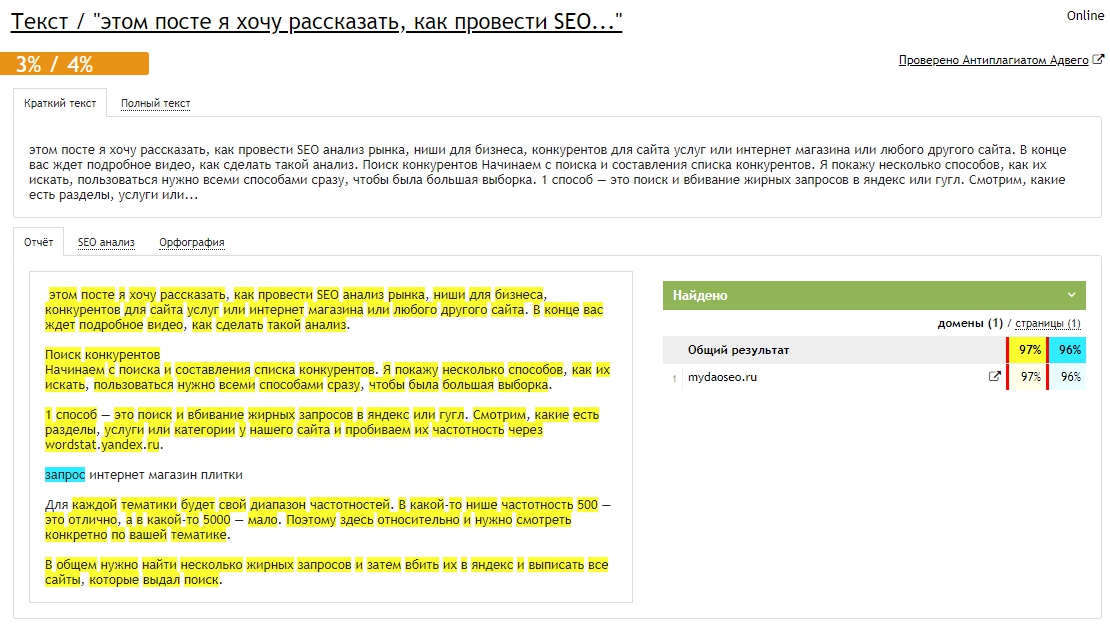Click the Найдено header title
The height and width of the screenshot is (626, 1110).
coord(700,295)
